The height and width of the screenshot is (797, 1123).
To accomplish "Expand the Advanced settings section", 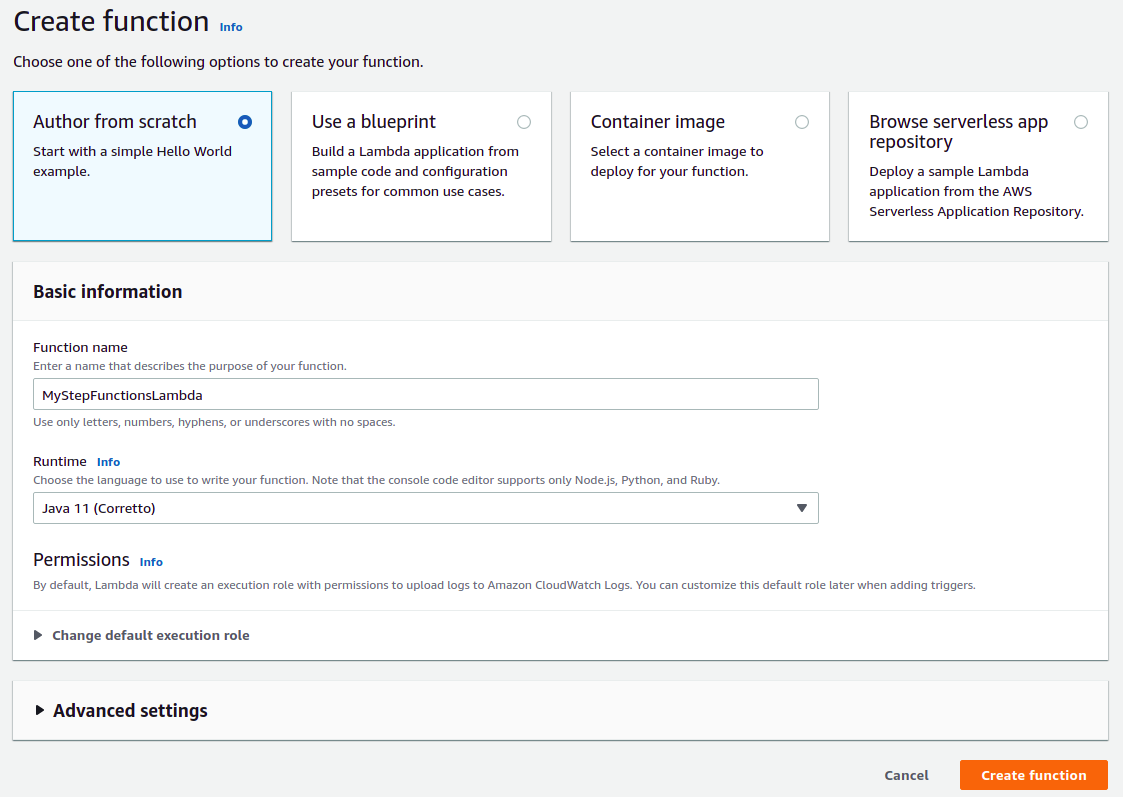I will pyautogui.click(x=130, y=711).
